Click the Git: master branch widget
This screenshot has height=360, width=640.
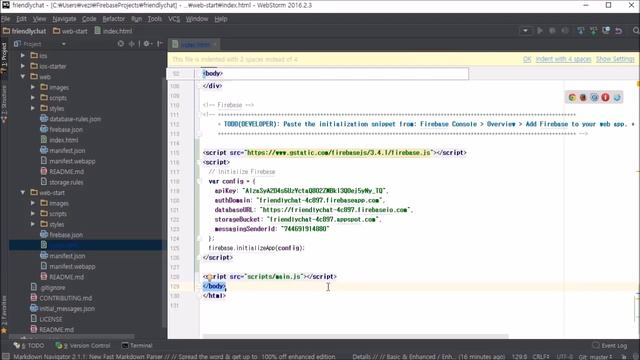595,357
